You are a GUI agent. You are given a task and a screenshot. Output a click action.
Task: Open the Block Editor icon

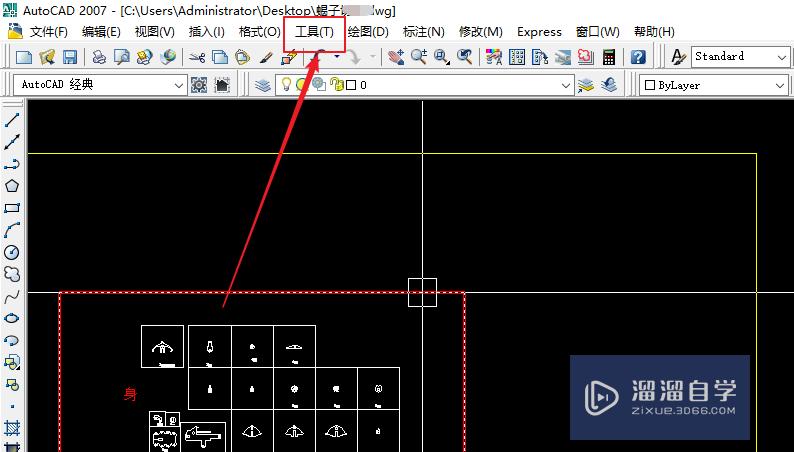289,57
